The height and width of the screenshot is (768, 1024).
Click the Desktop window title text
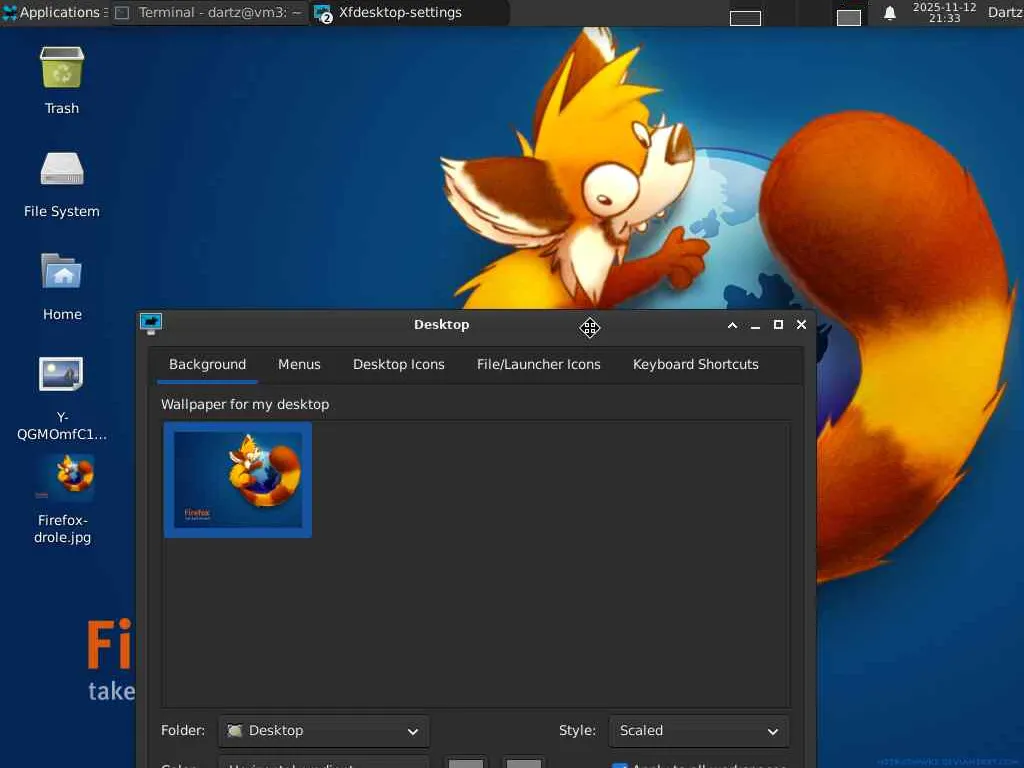point(441,325)
